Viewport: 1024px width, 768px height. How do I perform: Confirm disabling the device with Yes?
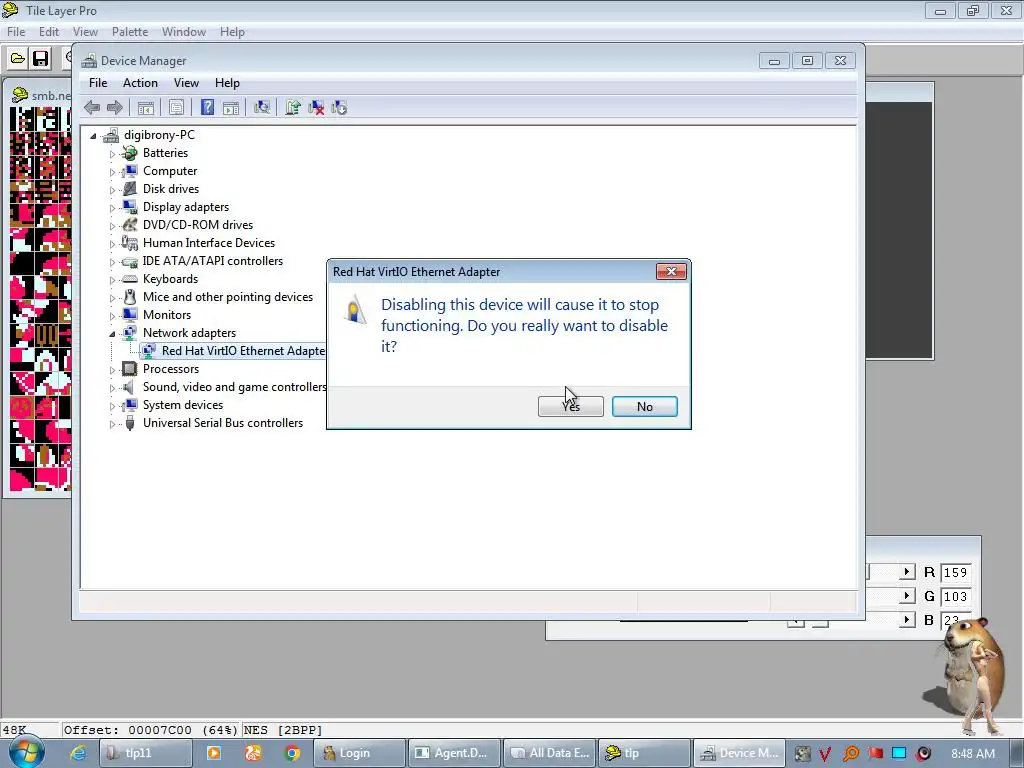coord(571,406)
